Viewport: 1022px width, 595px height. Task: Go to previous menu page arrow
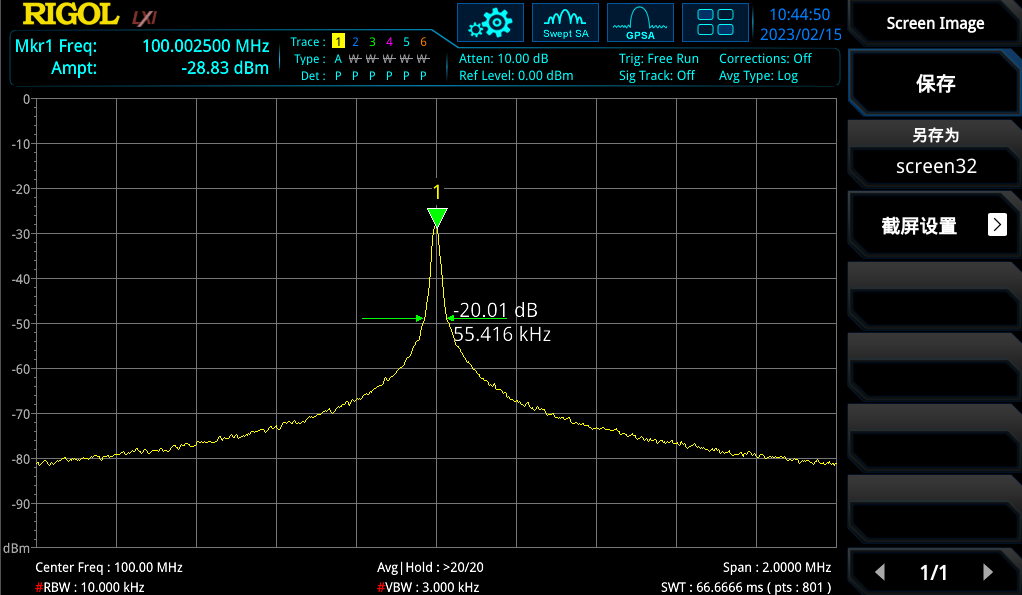880,572
